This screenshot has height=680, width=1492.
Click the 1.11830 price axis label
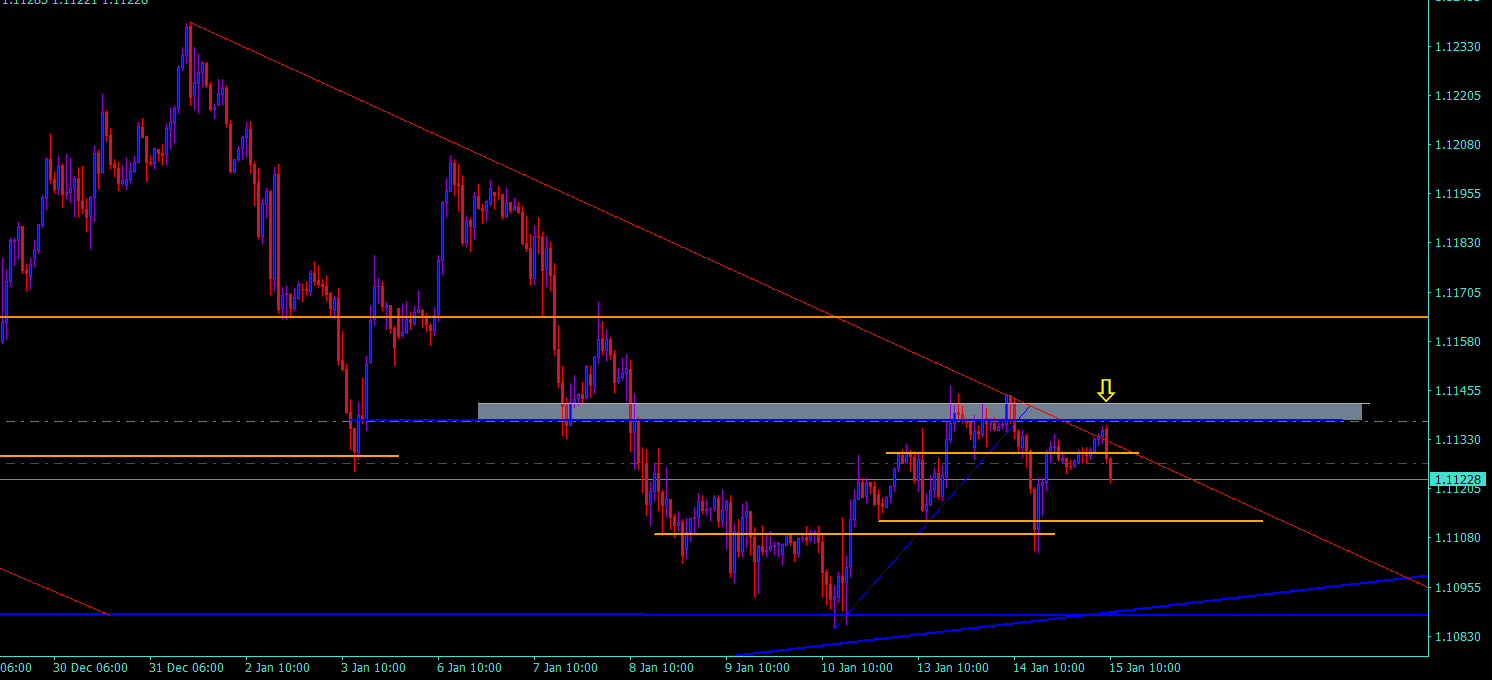pyautogui.click(x=1459, y=243)
